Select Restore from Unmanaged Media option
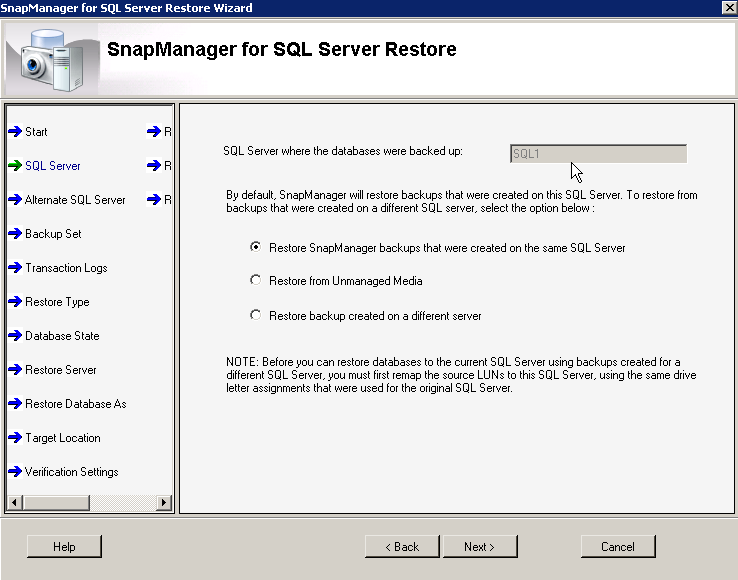The height and width of the screenshot is (580, 738). click(x=256, y=281)
